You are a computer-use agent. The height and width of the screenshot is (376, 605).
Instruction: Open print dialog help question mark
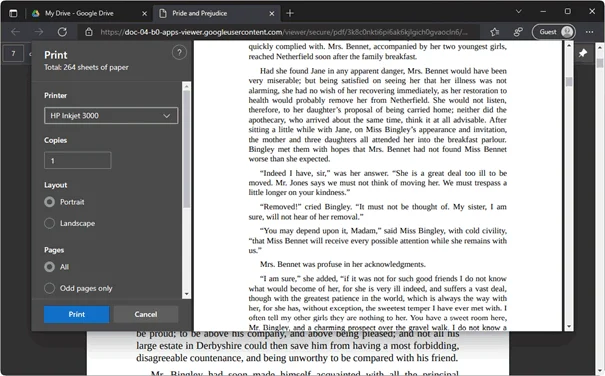(x=179, y=53)
